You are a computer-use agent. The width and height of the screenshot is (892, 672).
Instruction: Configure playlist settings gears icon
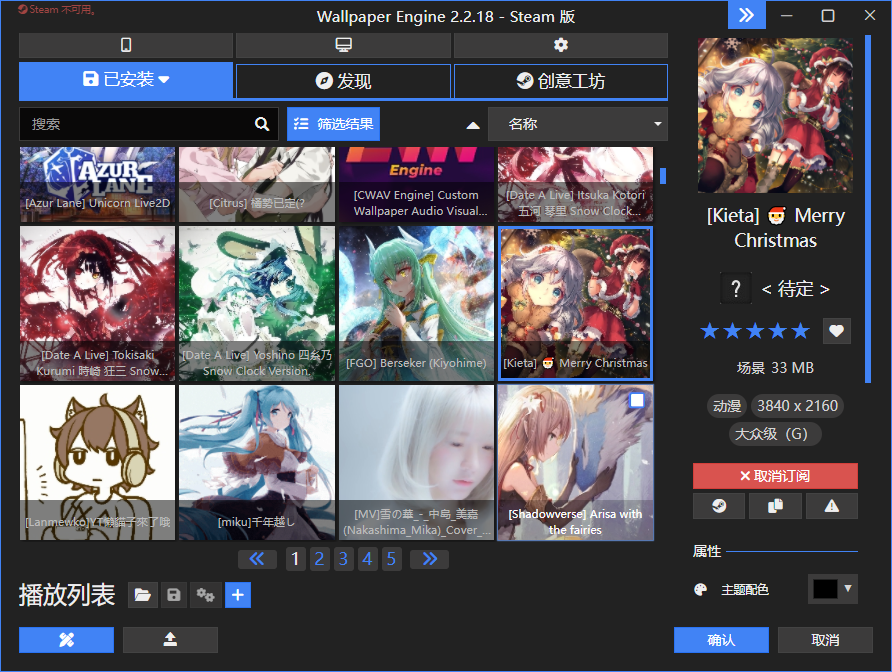click(x=205, y=595)
